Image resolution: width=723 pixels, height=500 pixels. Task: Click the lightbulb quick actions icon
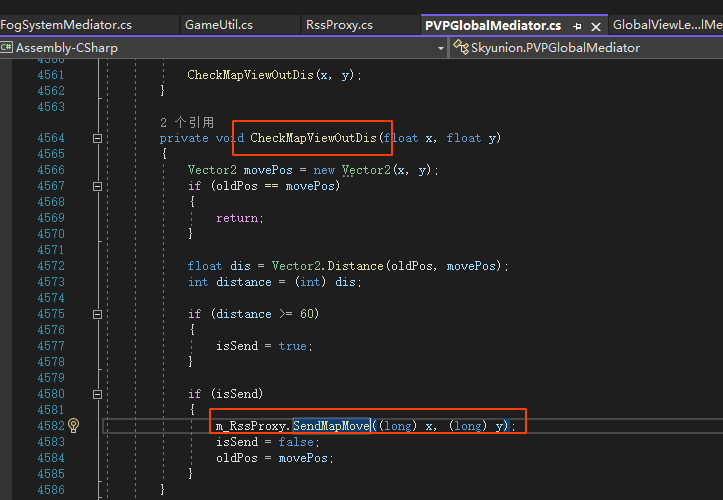(73, 425)
